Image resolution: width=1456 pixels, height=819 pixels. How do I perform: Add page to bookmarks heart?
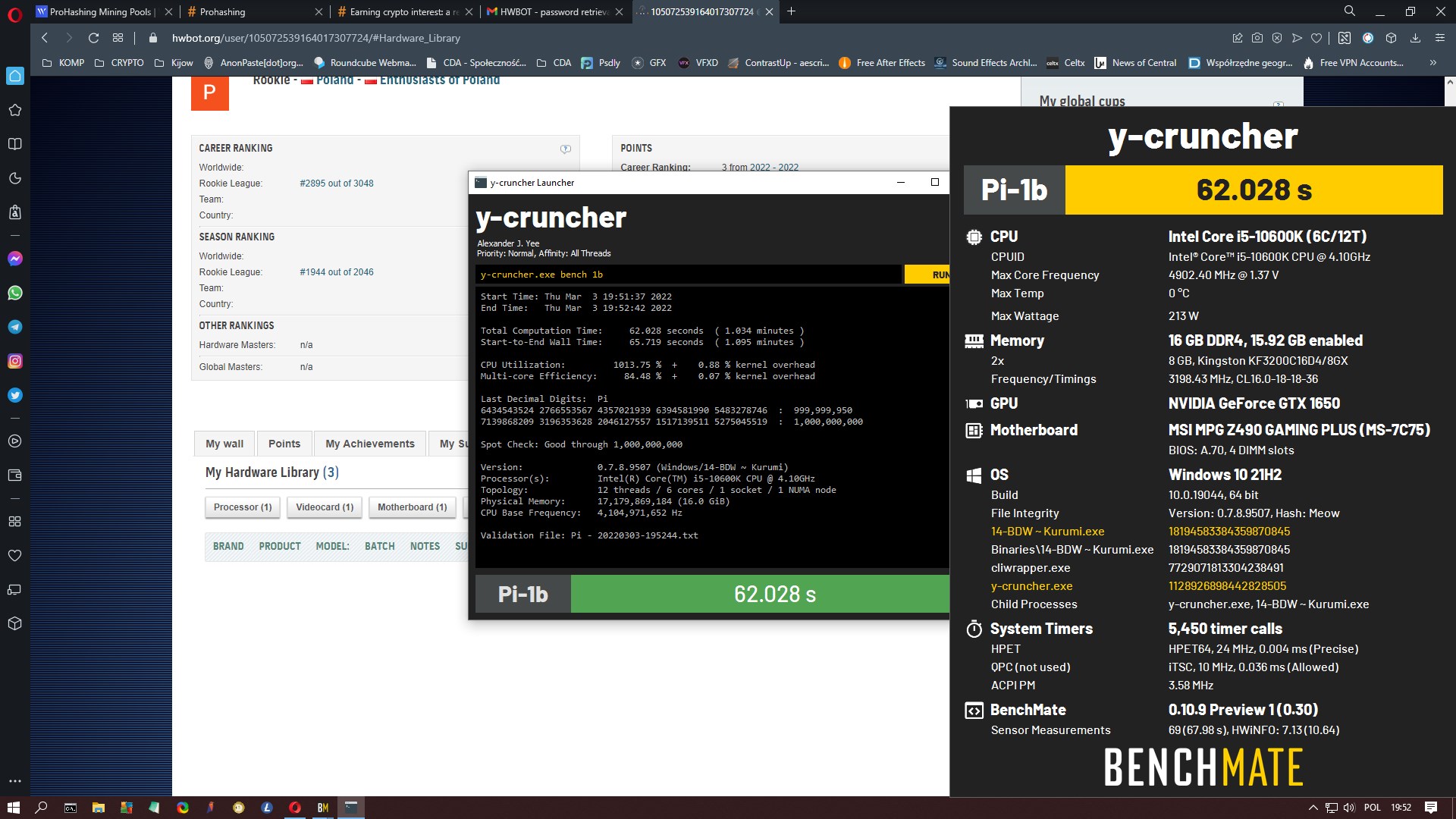pos(1316,38)
